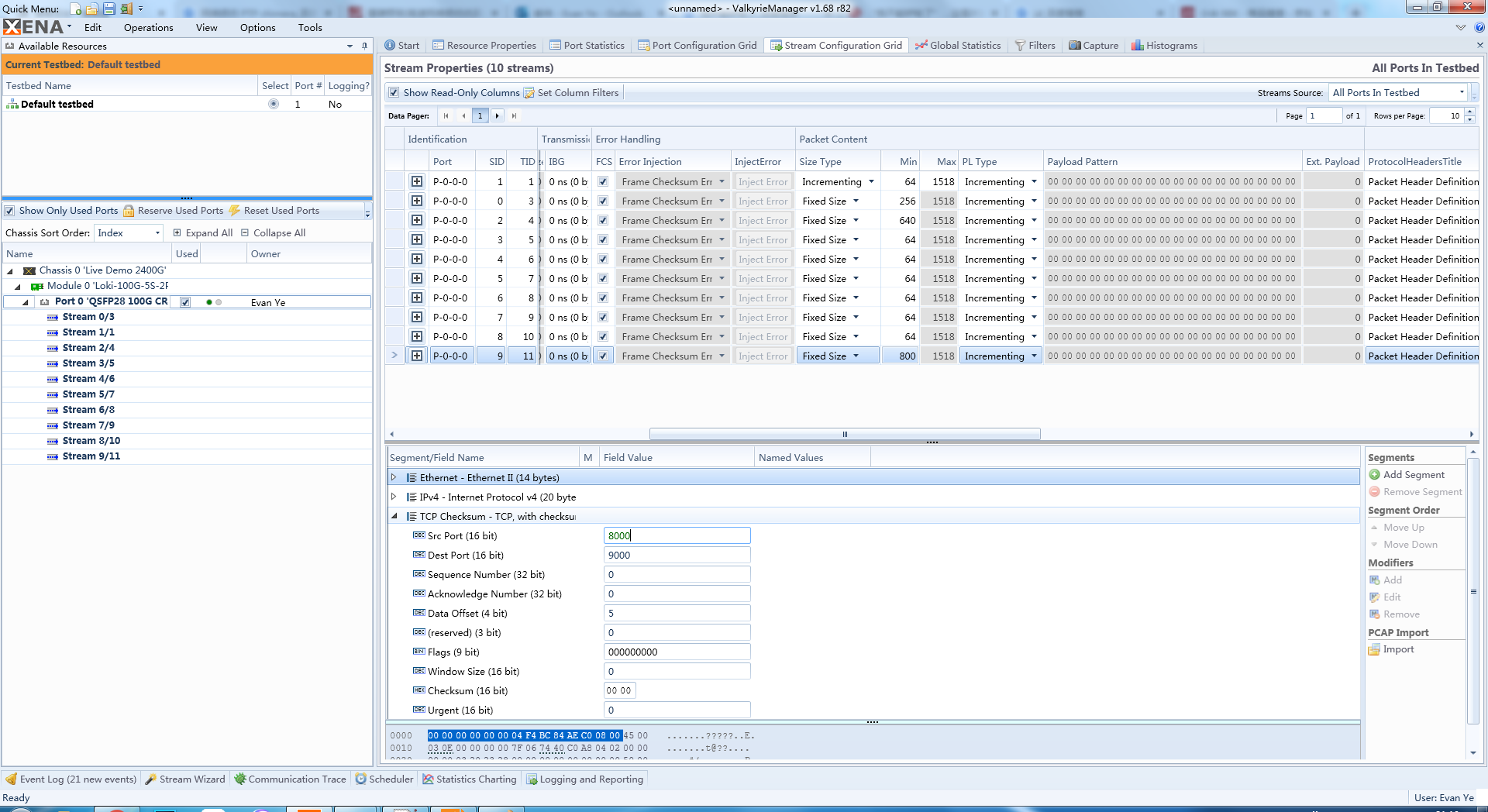Select Stream 9/11 in resource tree
This screenshot has height=812, width=1488.
[x=91, y=456]
